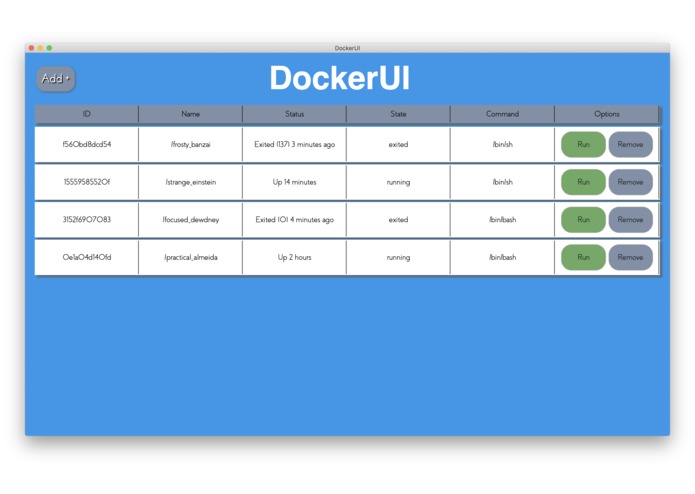Select the /focused_dewdney name cell
Screen dimensions: 695x494
click(191, 220)
